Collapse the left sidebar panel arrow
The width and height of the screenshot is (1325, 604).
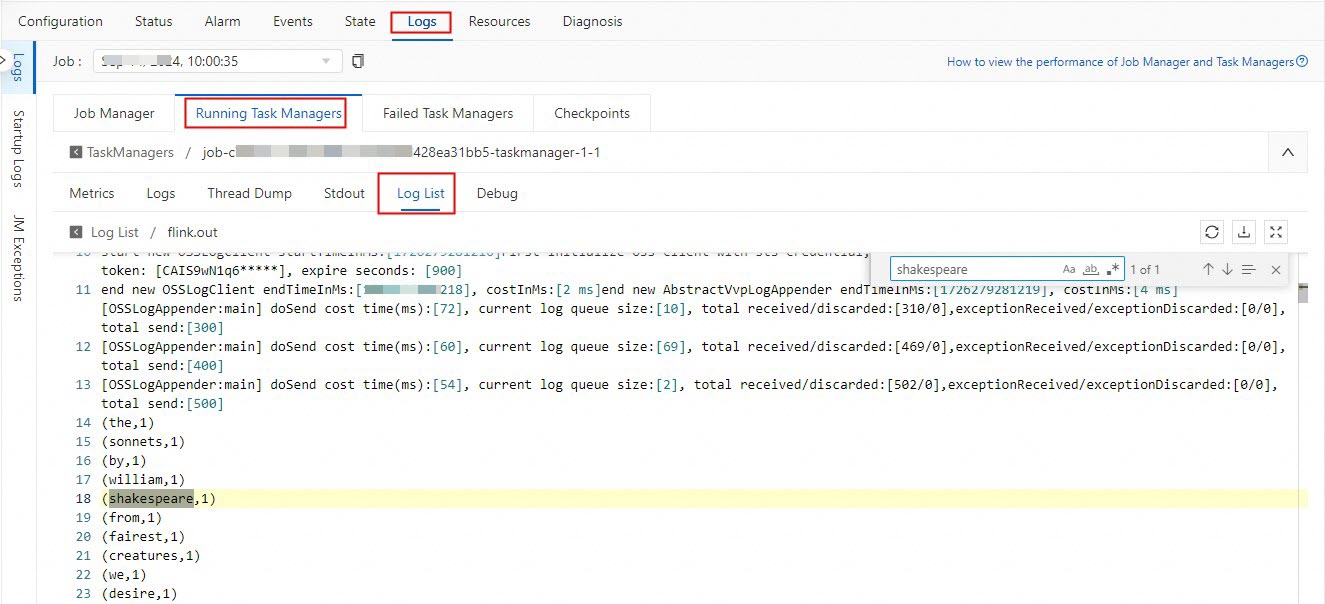coord(5,62)
